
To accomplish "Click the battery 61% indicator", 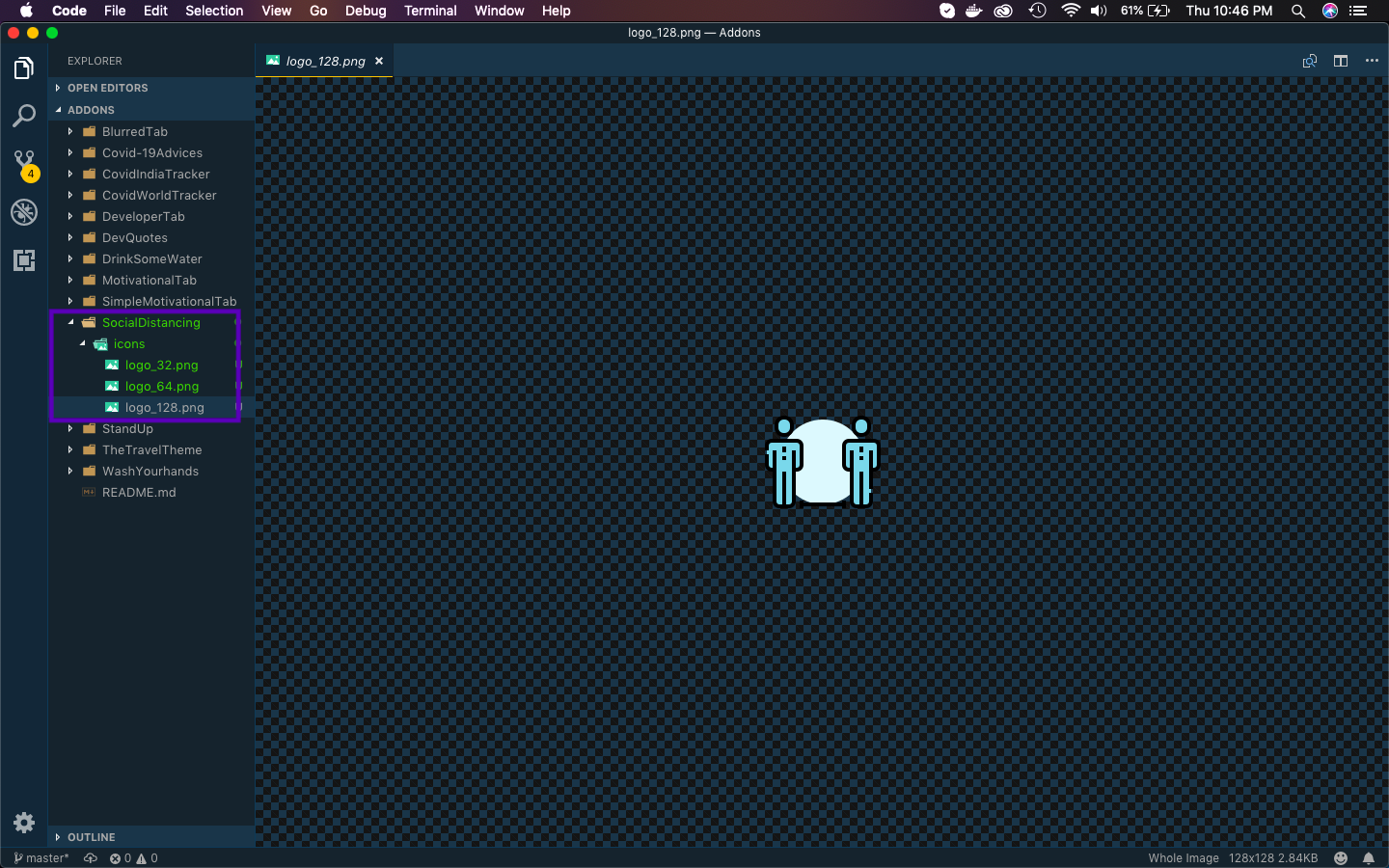I will coord(1146,11).
